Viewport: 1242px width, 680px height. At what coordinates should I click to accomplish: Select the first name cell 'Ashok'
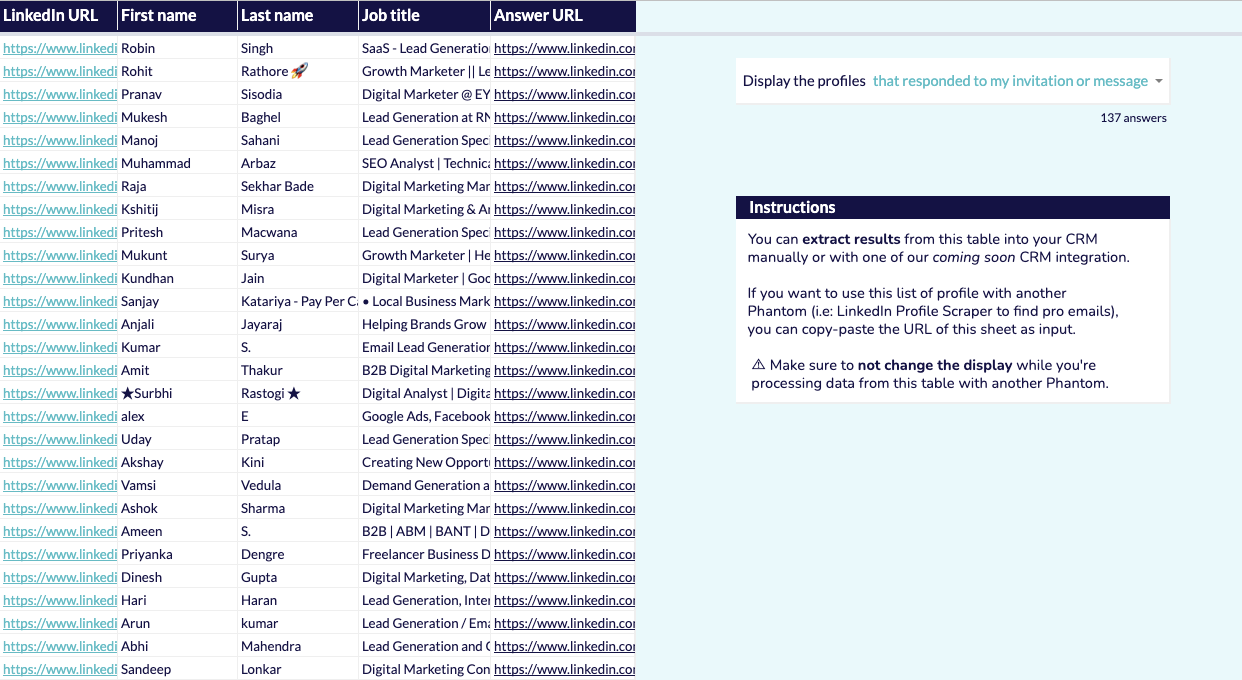click(x=178, y=508)
